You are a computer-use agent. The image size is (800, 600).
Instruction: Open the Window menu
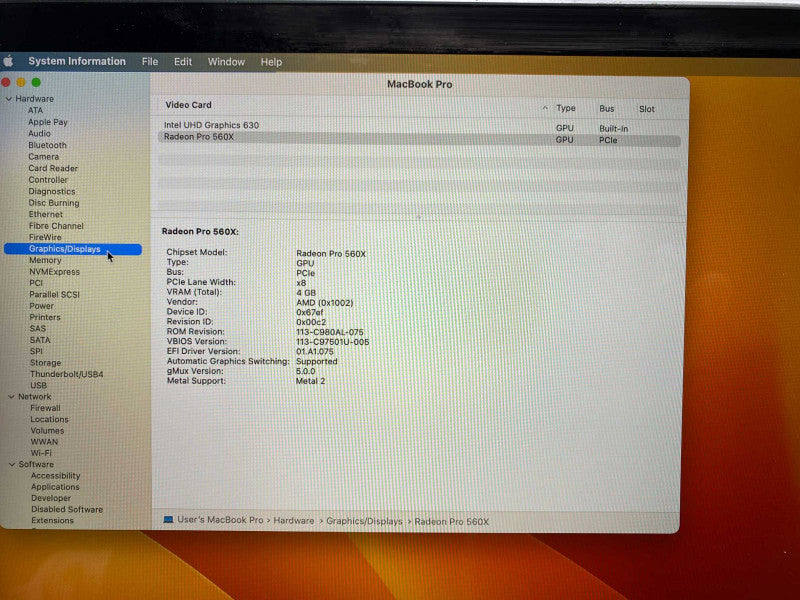coord(226,62)
